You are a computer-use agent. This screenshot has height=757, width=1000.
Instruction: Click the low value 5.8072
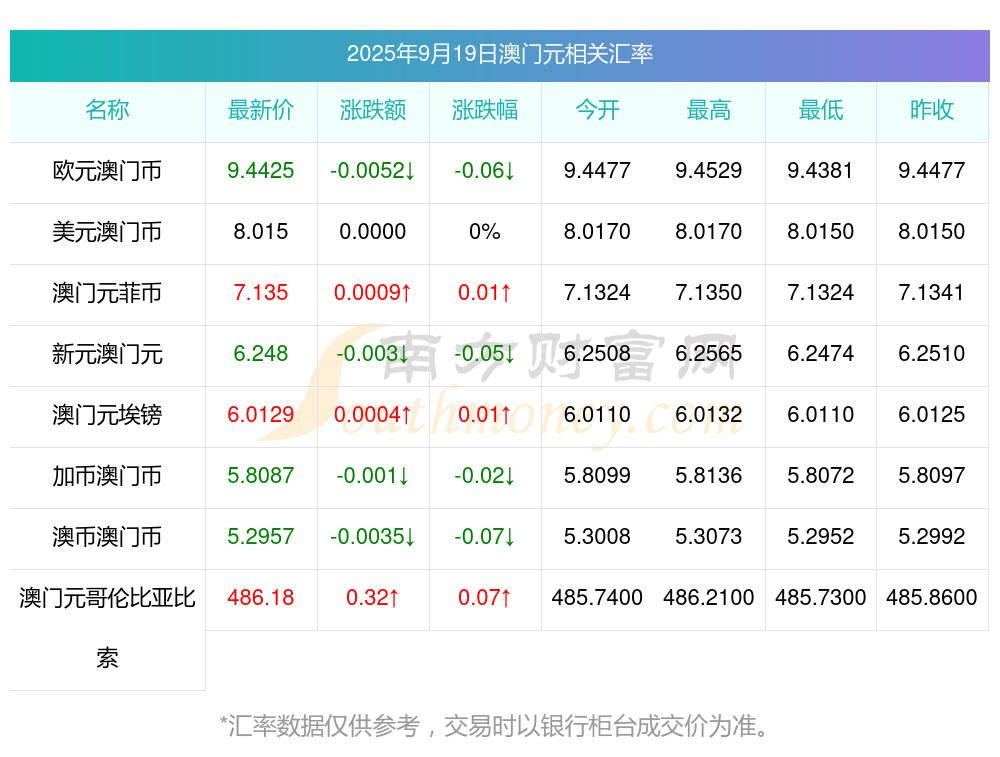[x=820, y=475]
